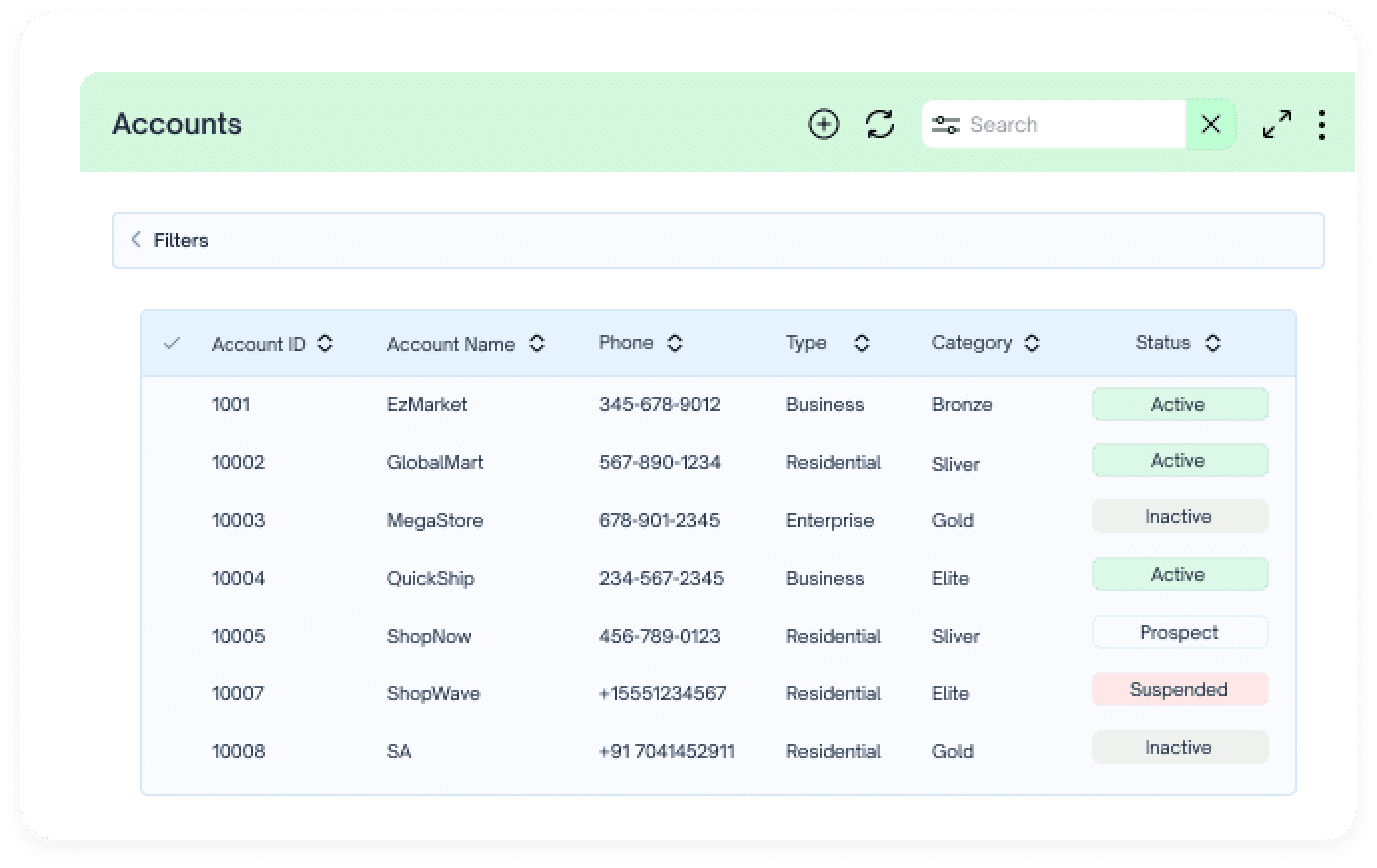This screenshot has width=1377, height=868.
Task: Sort by Account Name column
Action: pos(537,343)
